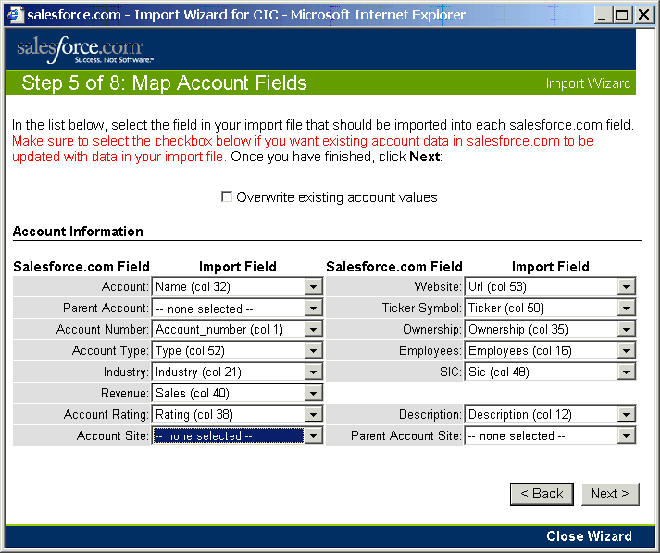The image size is (660, 553).
Task: Click the Description field label
Action: click(x=430, y=415)
